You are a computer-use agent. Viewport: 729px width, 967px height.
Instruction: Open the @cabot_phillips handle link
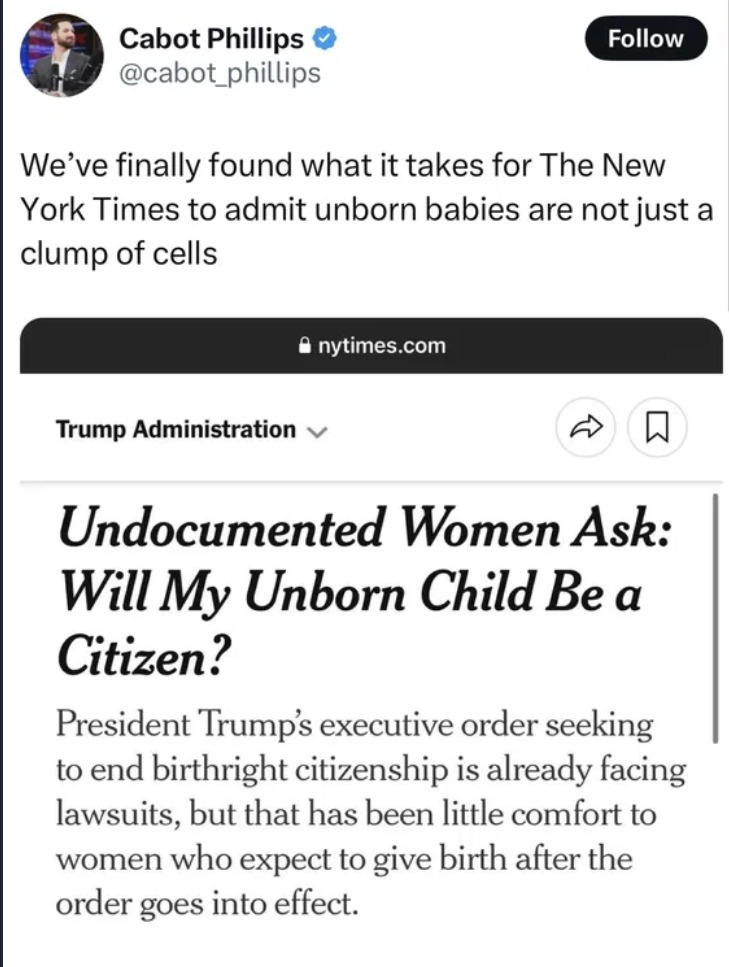pyautogui.click(x=220, y=73)
